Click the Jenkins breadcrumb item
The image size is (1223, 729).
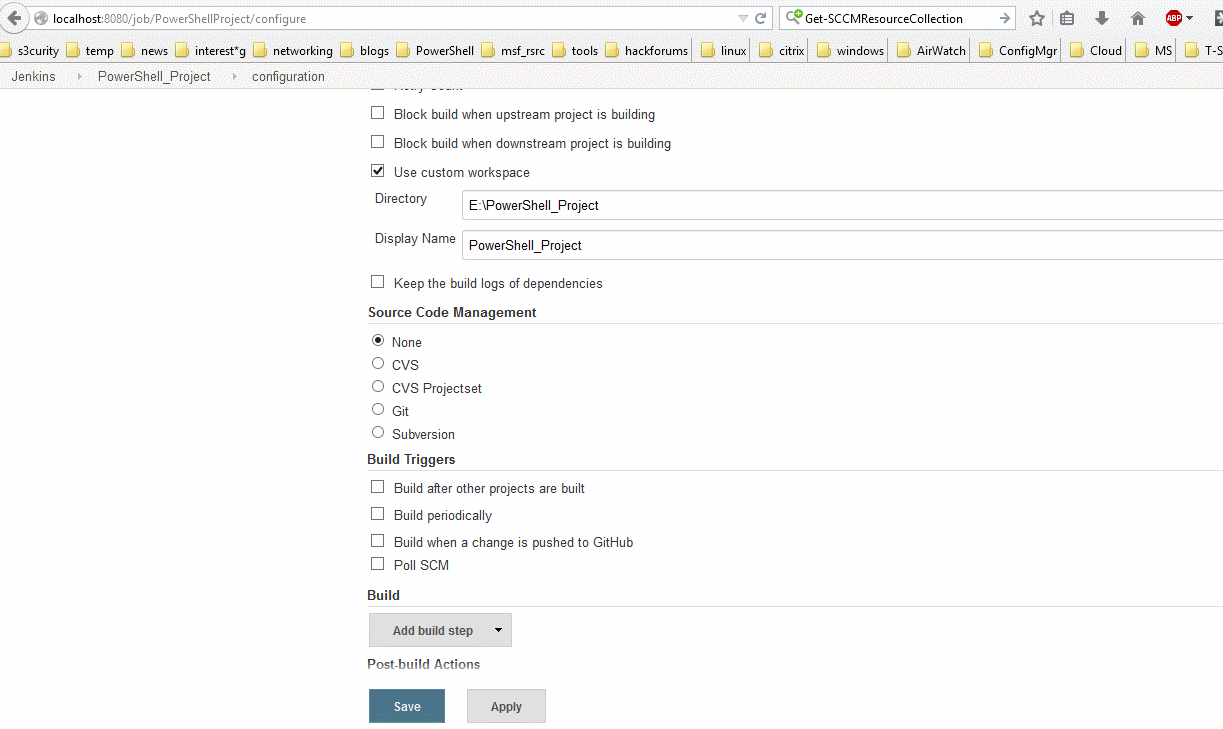pos(33,76)
